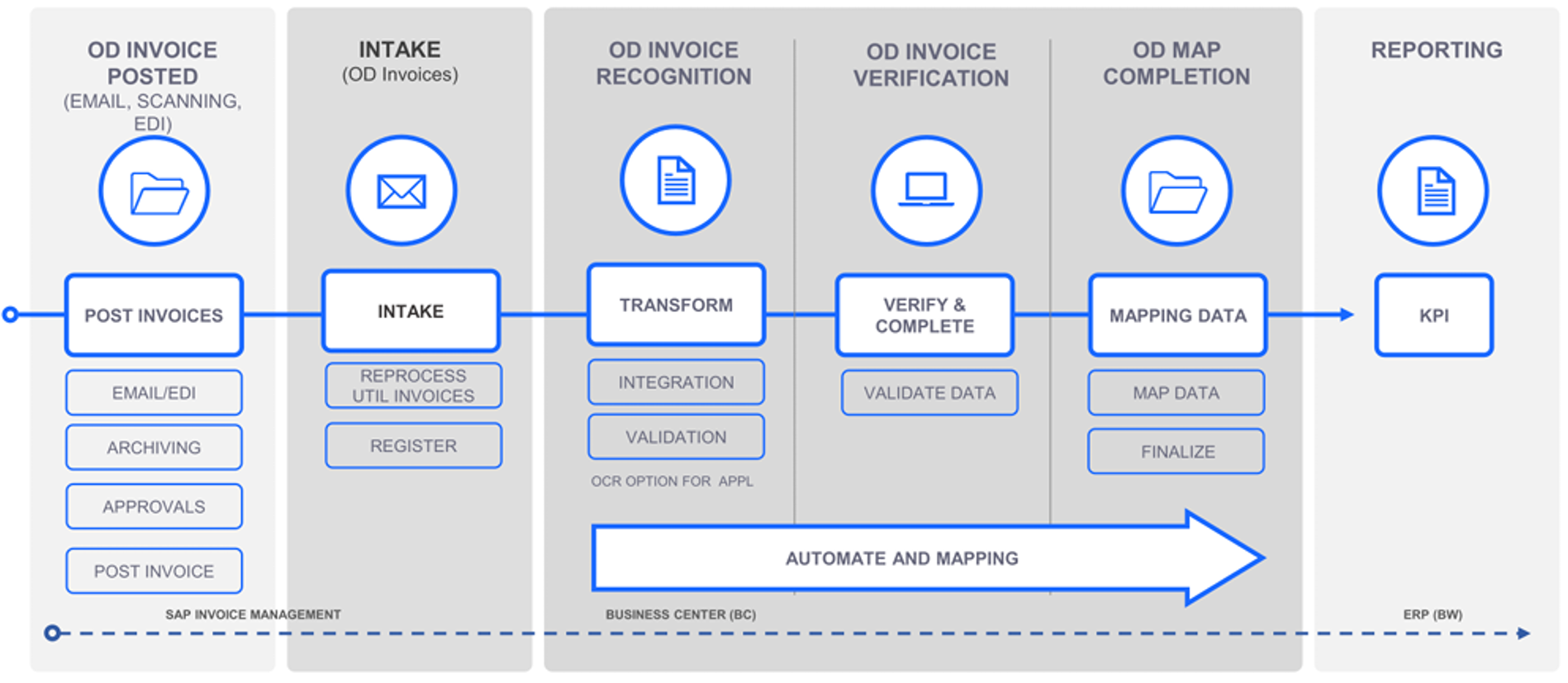The height and width of the screenshot is (683, 1568).
Task: Click the INTEGRATION step
Action: (676, 382)
